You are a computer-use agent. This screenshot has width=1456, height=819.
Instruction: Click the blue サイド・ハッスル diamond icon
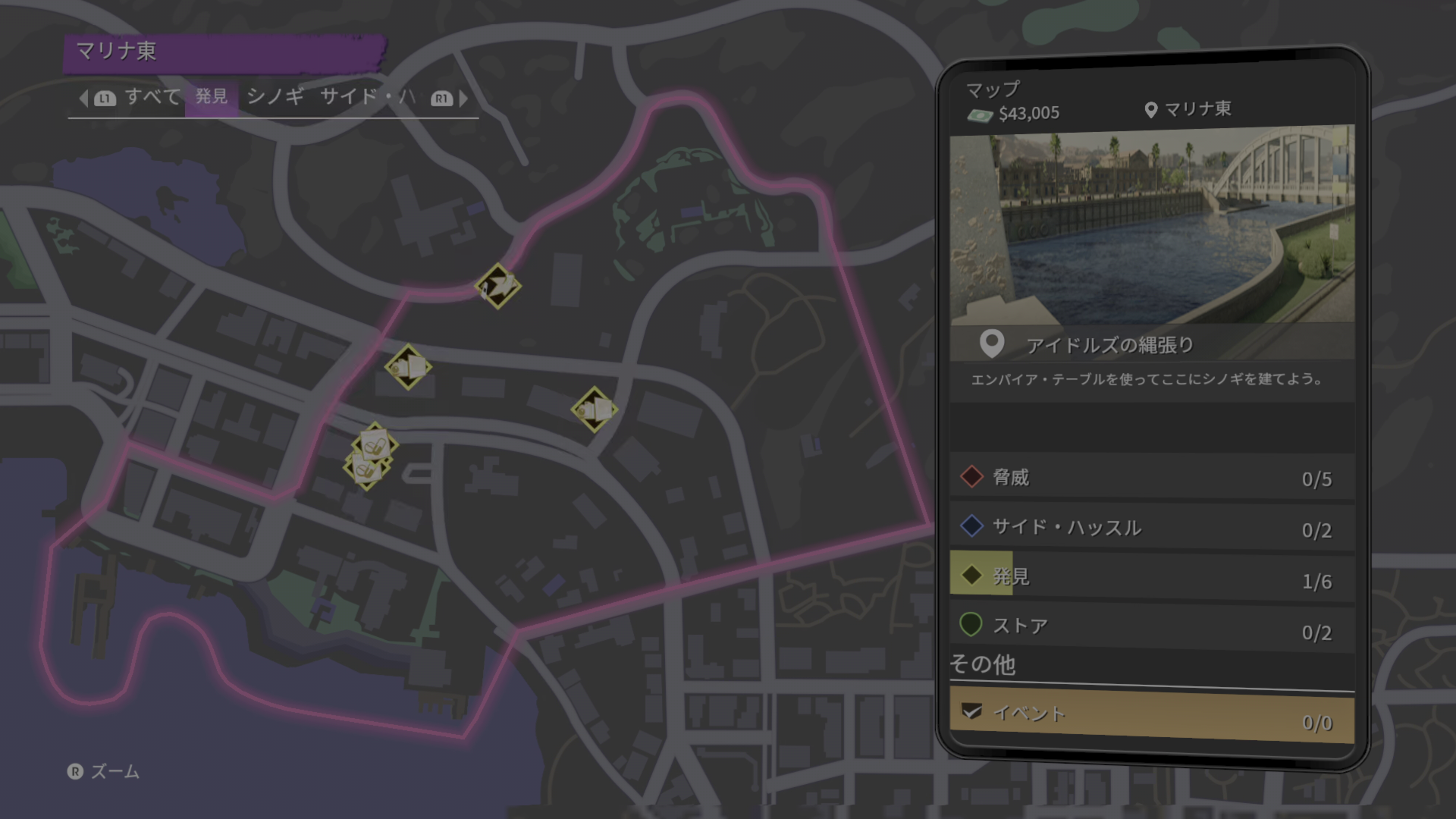[971, 526]
